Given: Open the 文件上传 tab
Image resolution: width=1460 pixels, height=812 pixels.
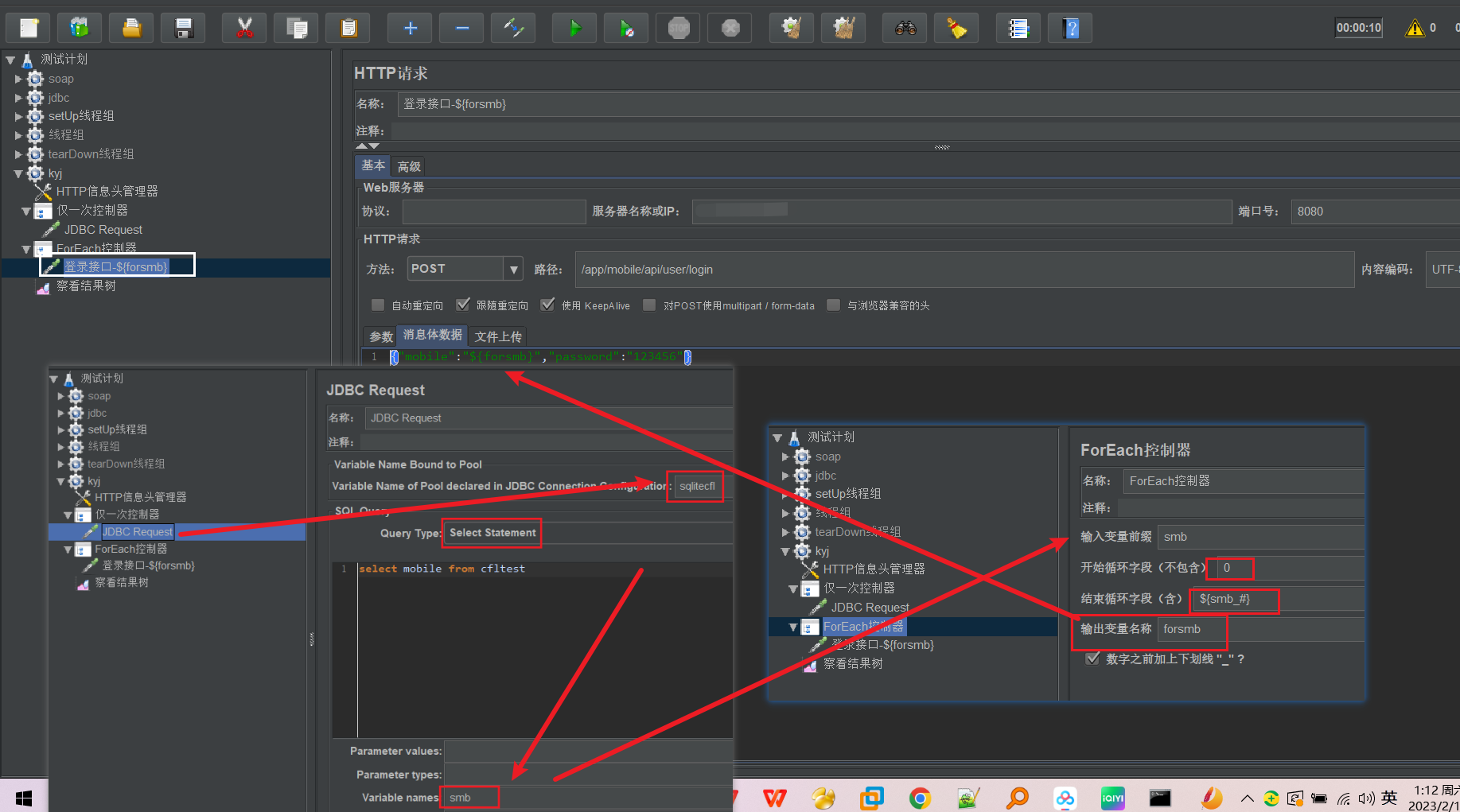Looking at the screenshot, I should click(498, 336).
